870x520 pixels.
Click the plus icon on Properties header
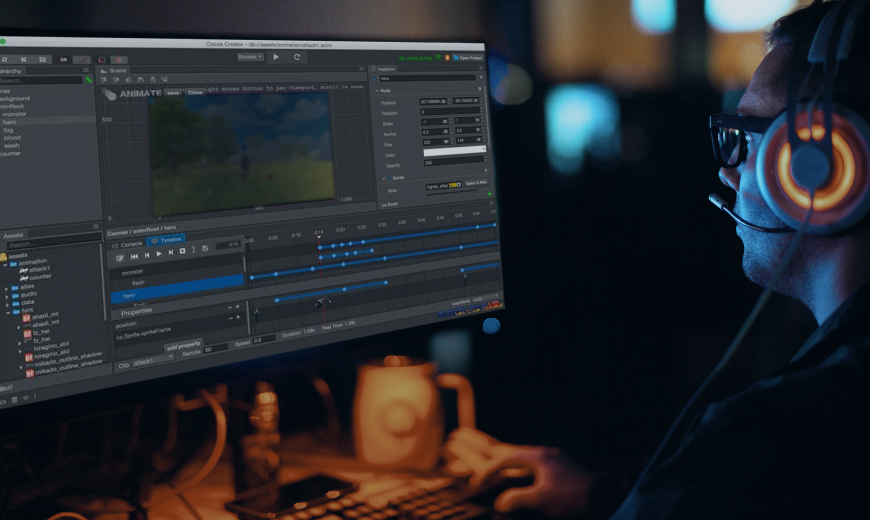point(238,306)
